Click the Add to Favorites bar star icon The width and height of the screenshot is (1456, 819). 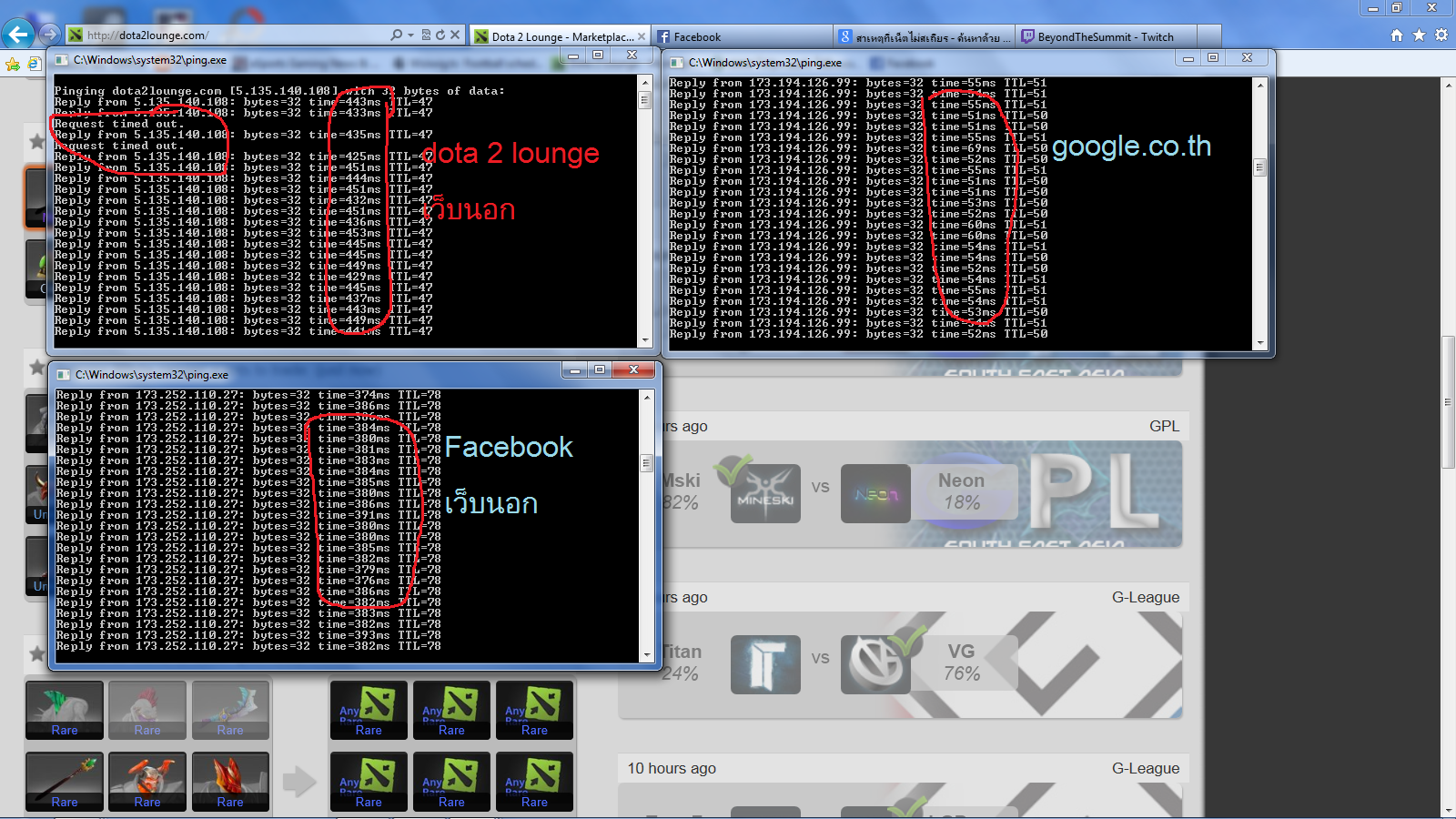click(13, 64)
